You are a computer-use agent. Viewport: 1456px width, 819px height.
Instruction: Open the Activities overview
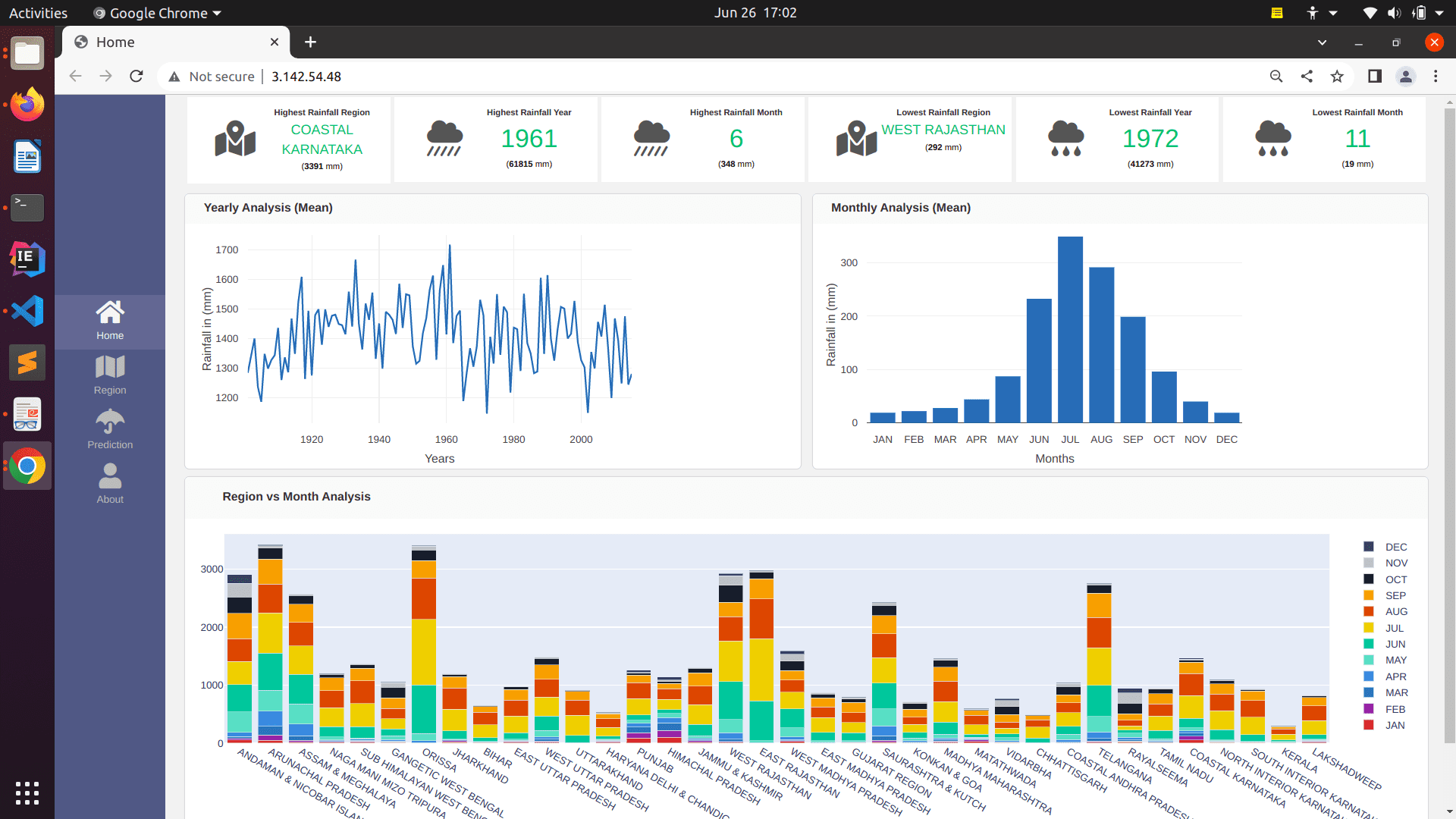(x=38, y=13)
